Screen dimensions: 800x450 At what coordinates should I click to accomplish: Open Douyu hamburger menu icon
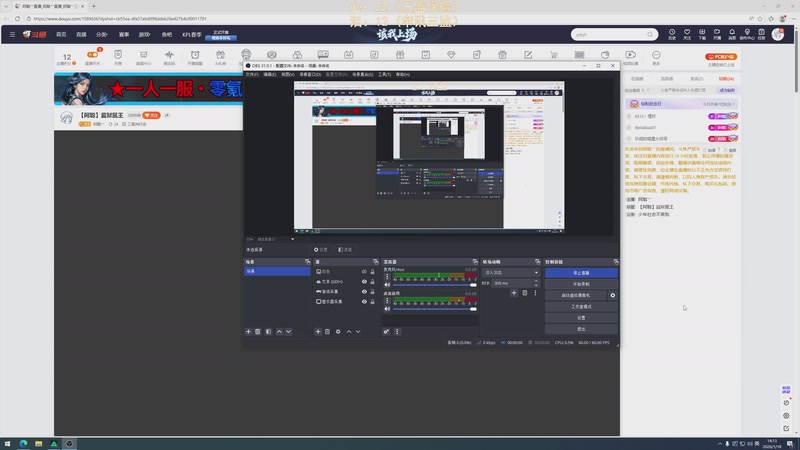point(12,35)
